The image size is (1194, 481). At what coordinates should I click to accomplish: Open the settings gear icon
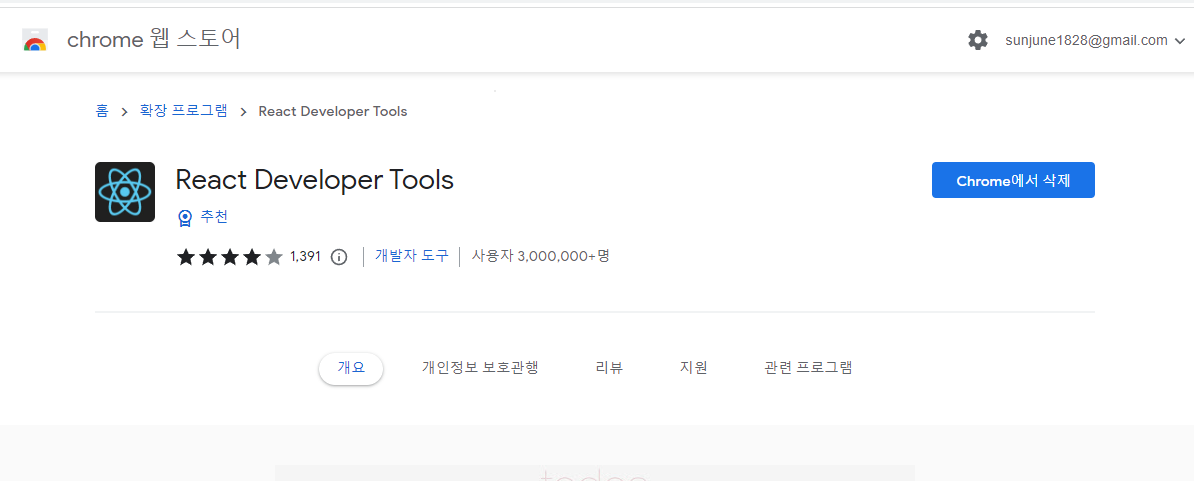978,40
